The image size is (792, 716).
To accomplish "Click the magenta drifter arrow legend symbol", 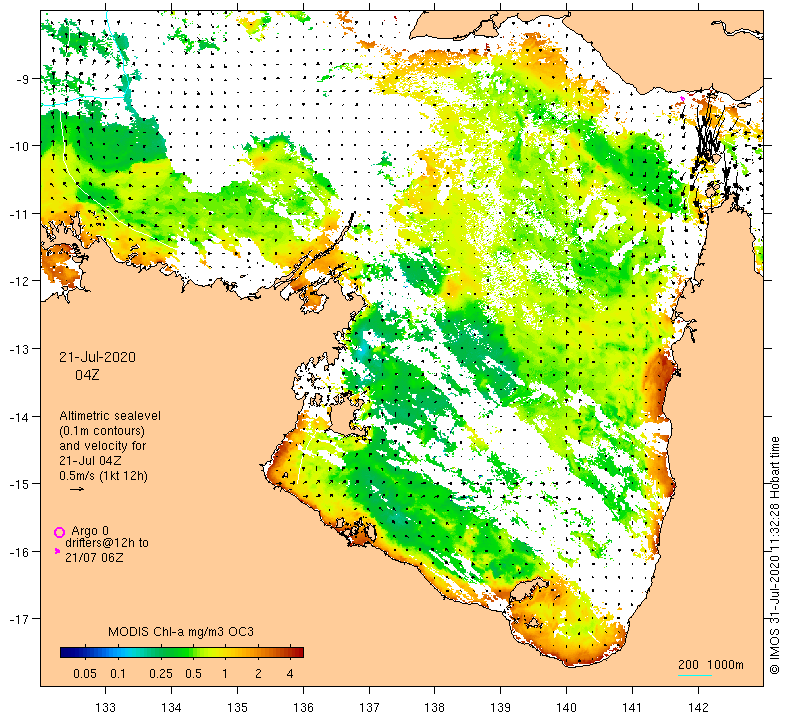I will tap(57, 551).
